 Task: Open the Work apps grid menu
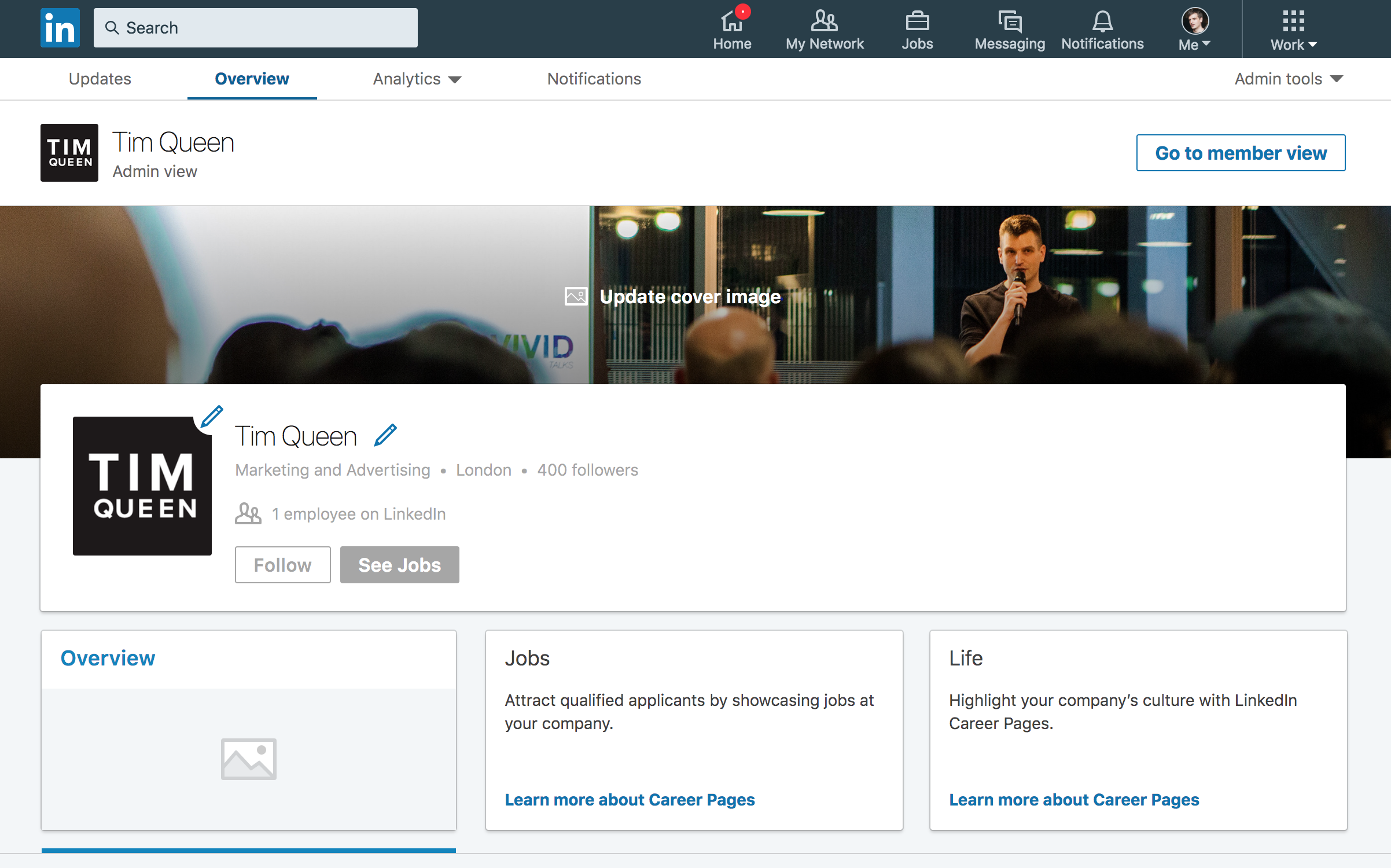click(1293, 29)
